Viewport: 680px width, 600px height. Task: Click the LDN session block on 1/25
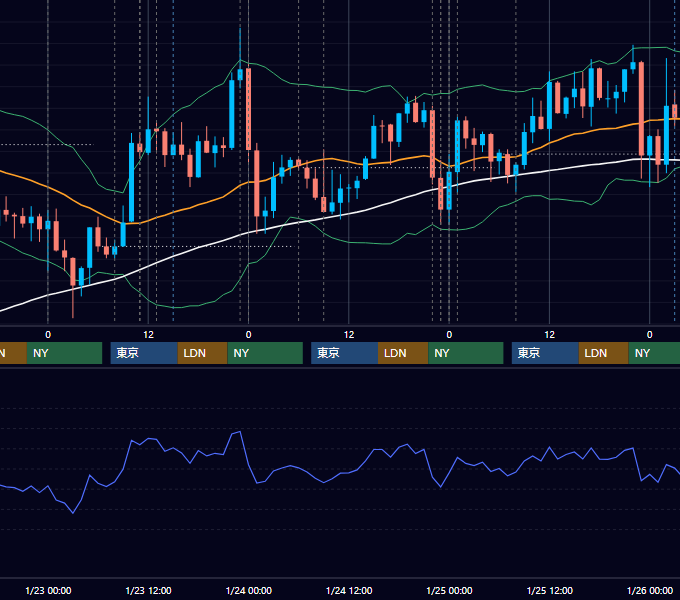point(604,353)
